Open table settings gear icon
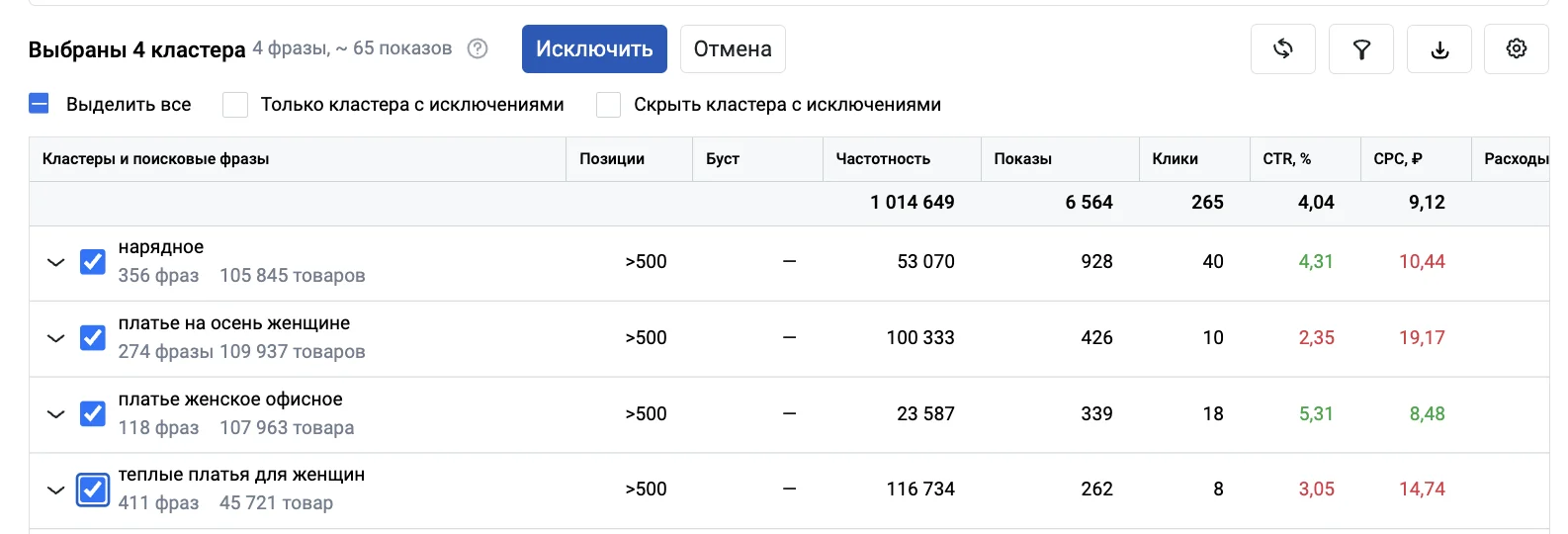The width and height of the screenshot is (1568, 534). (1517, 48)
